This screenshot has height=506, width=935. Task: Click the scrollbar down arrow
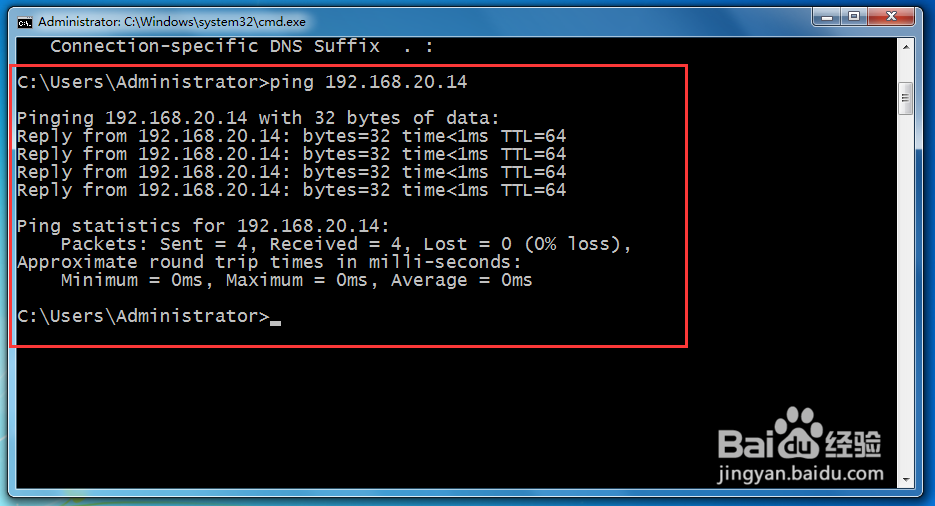click(906, 479)
